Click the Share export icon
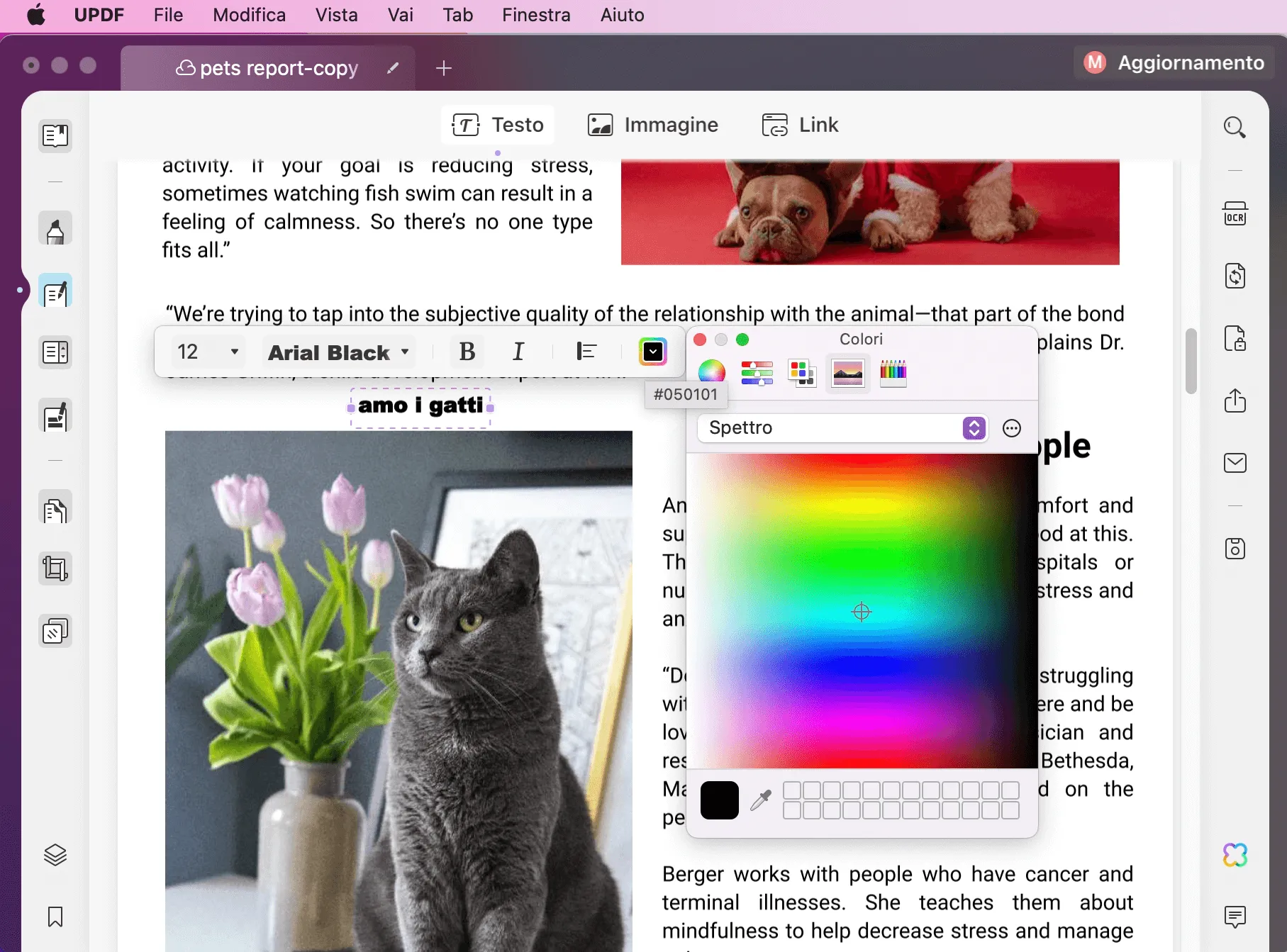The image size is (1287, 952). point(1235,401)
